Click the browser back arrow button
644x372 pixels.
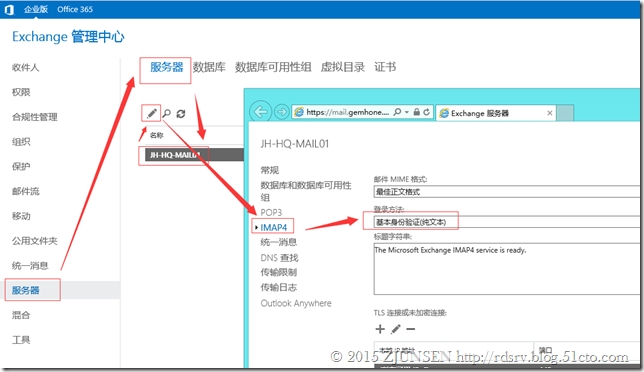click(x=260, y=112)
